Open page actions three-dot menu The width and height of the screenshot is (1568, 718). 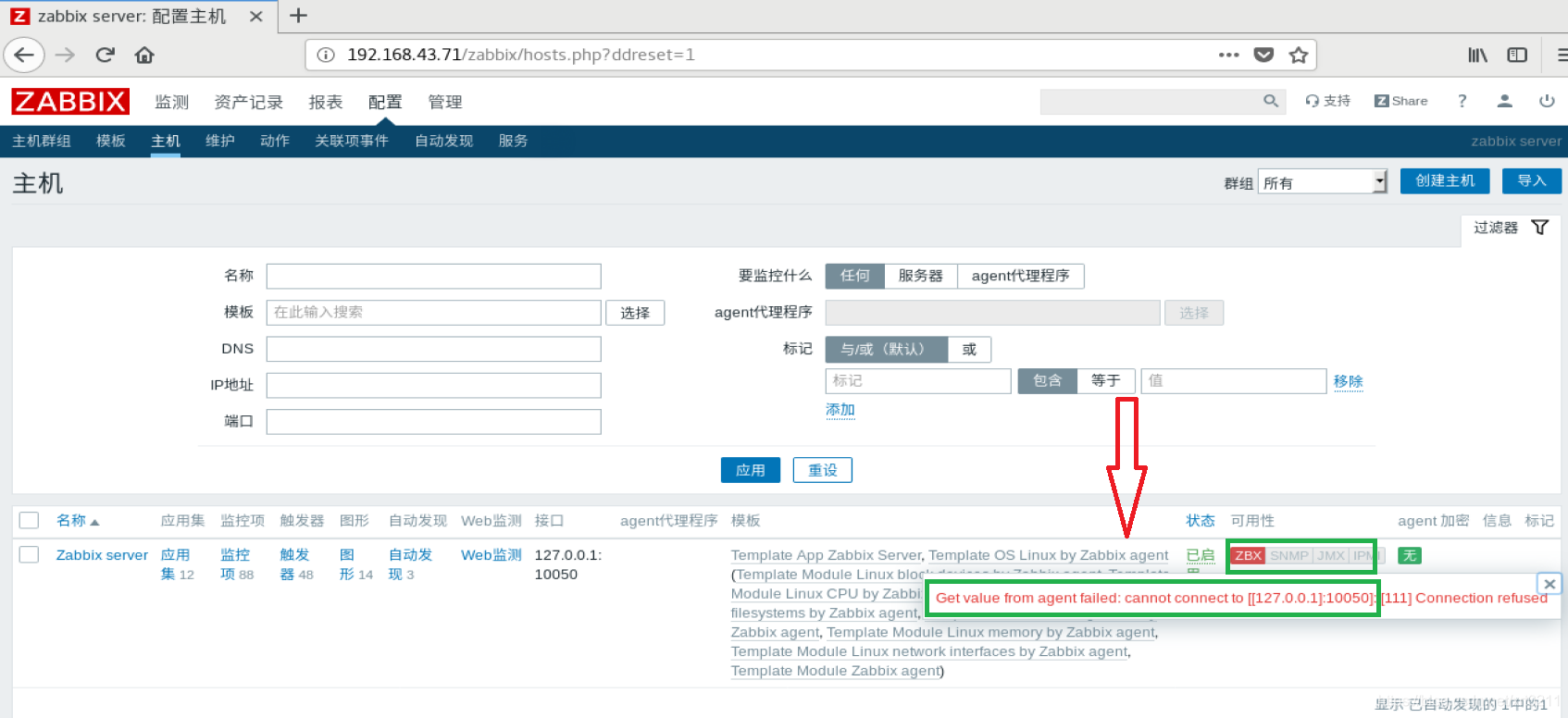pos(1228,55)
